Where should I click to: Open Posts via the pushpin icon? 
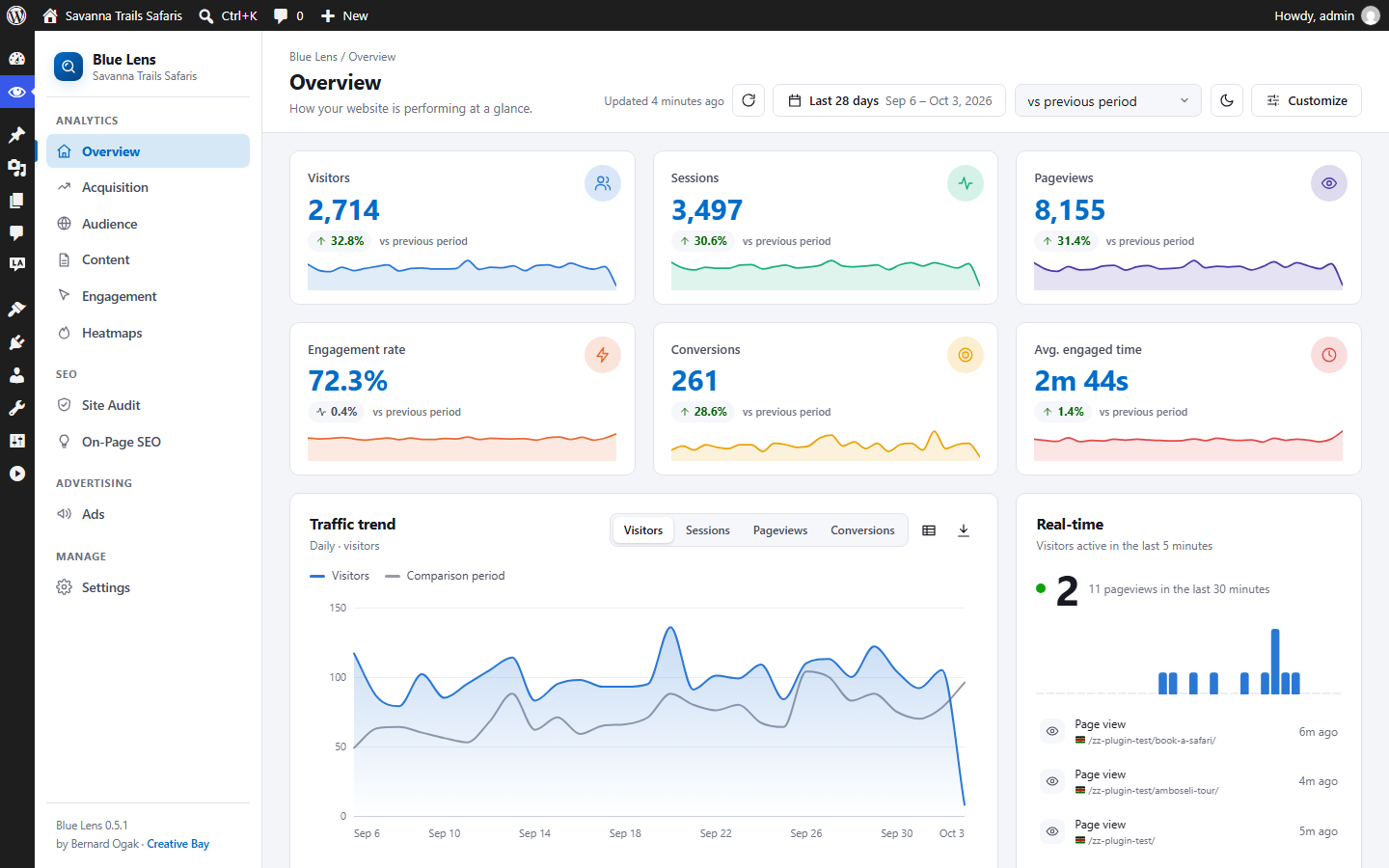click(16, 135)
